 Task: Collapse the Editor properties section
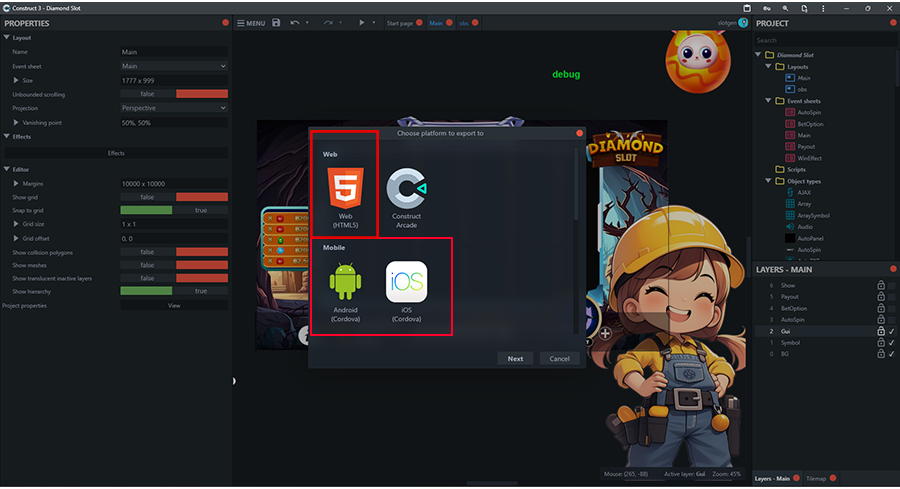(7, 169)
